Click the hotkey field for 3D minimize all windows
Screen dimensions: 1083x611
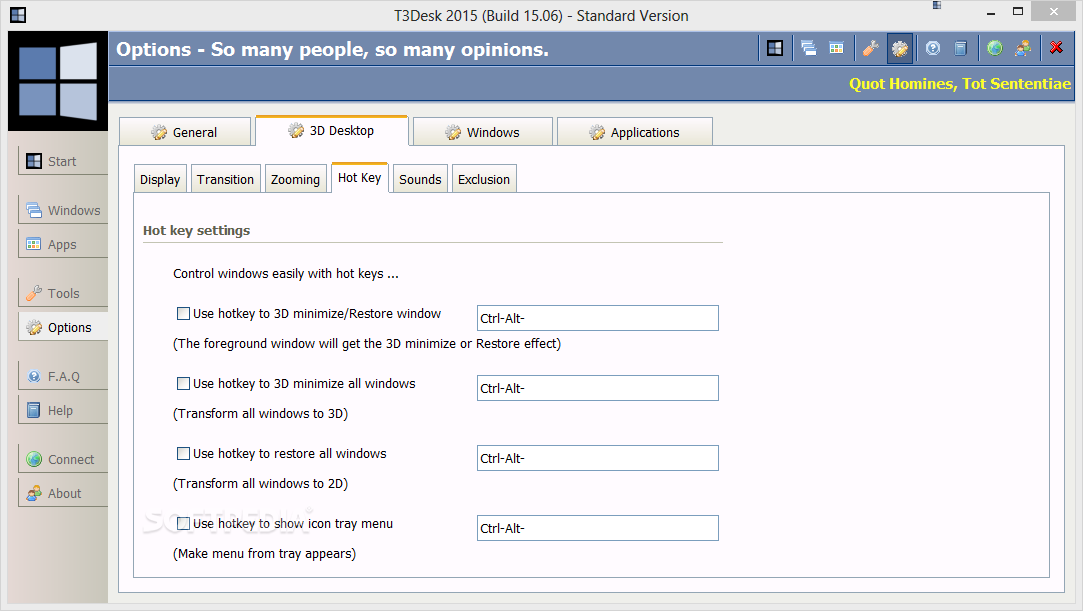(x=597, y=388)
